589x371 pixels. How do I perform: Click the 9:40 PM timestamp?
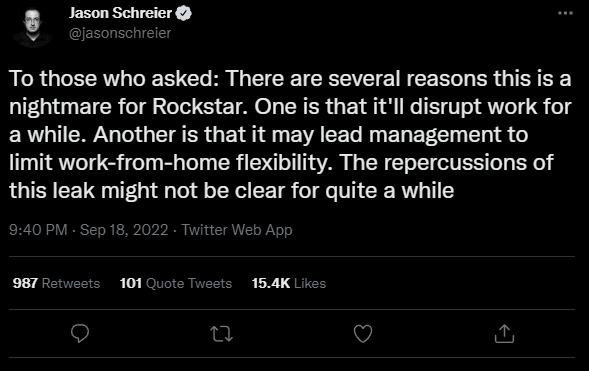click(38, 230)
